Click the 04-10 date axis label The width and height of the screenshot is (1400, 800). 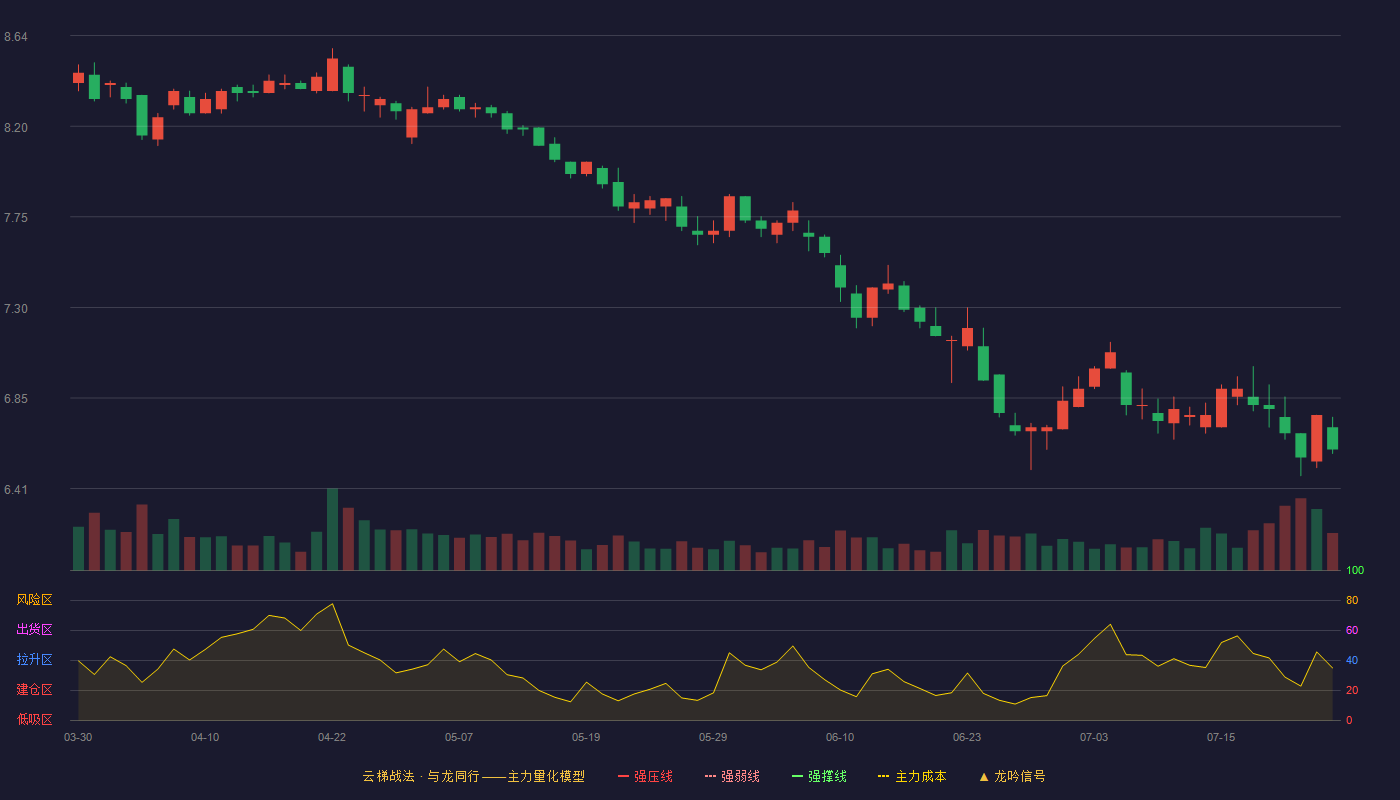click(205, 737)
